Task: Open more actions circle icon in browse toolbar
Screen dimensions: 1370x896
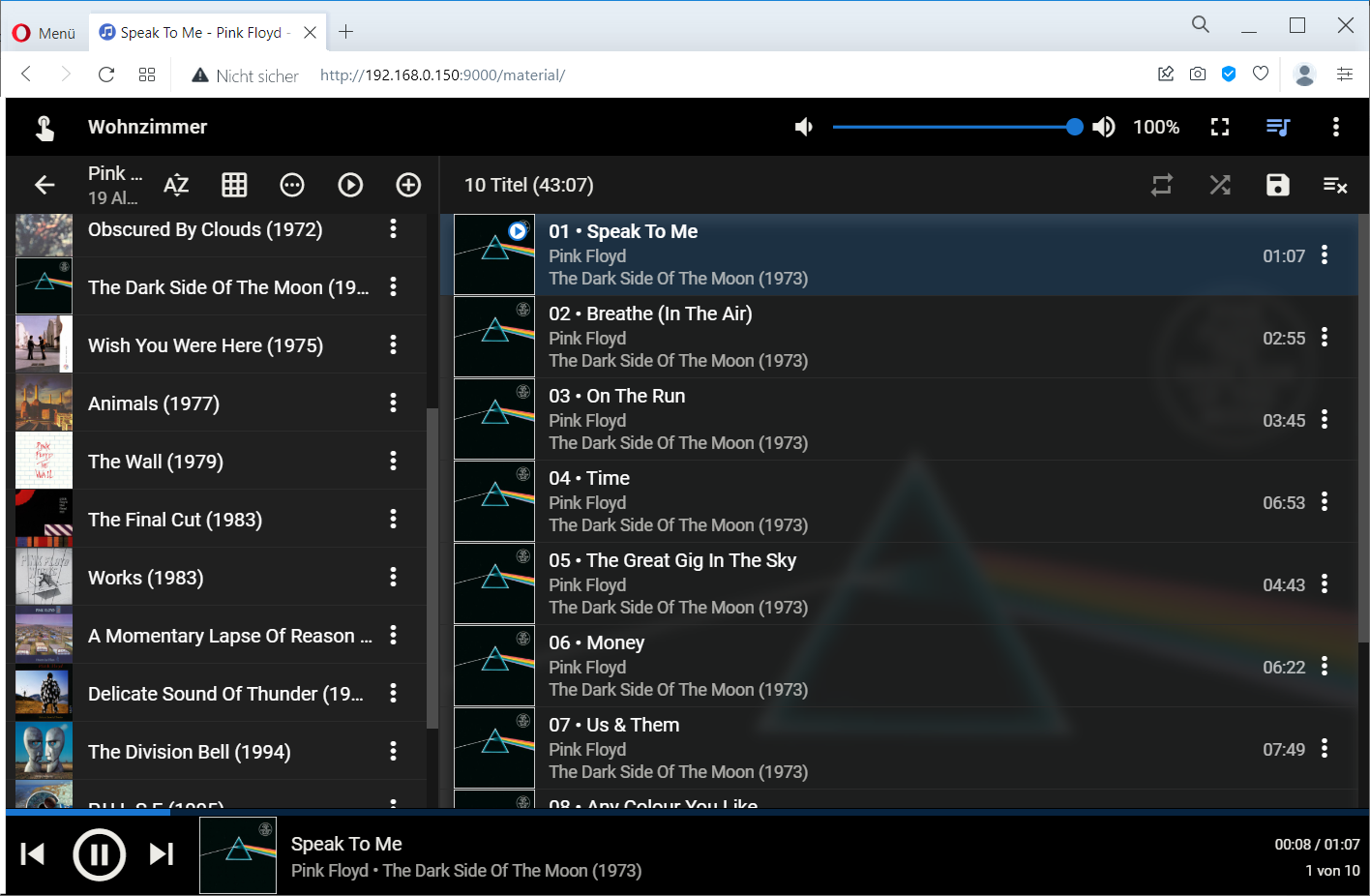Action: click(292, 185)
